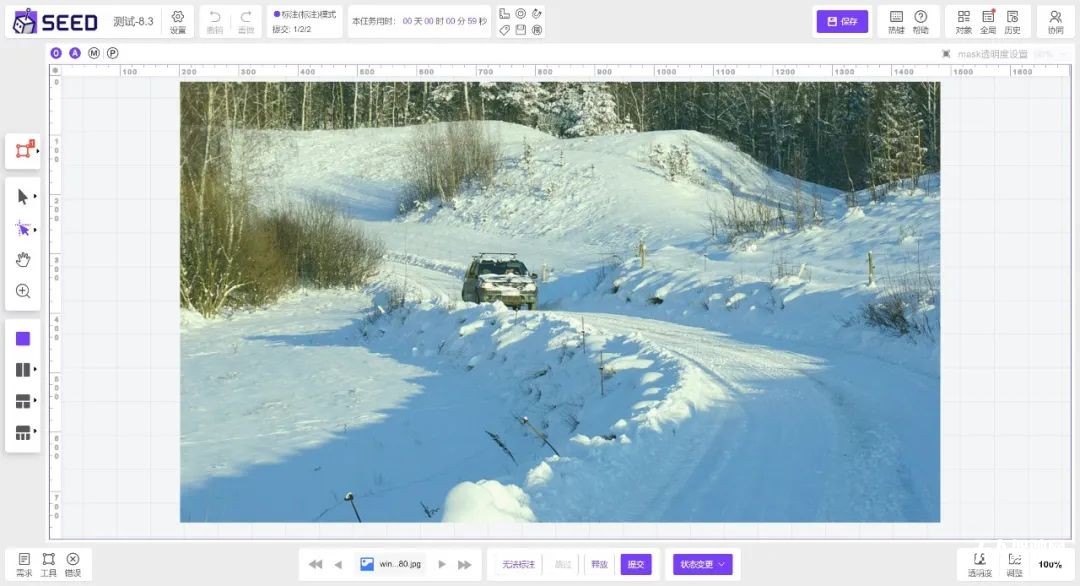Toggle the circled M mode indicator
Screen dimensions: 1080x586
94,53
